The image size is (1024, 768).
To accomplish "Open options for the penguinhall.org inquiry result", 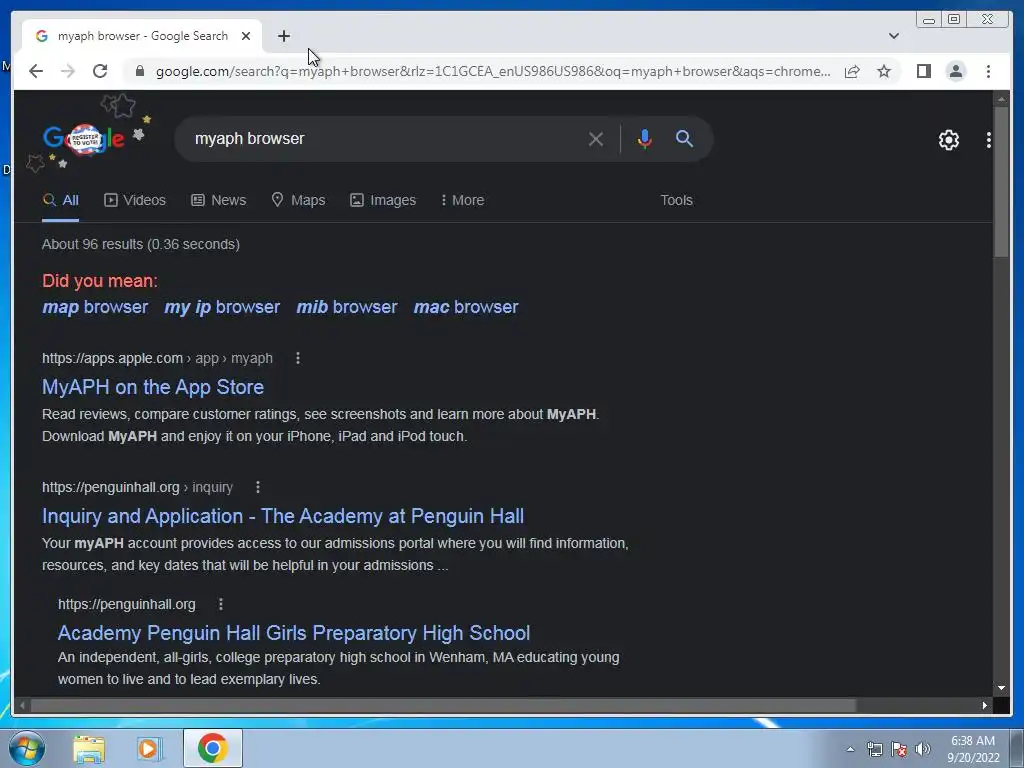I will point(258,487).
